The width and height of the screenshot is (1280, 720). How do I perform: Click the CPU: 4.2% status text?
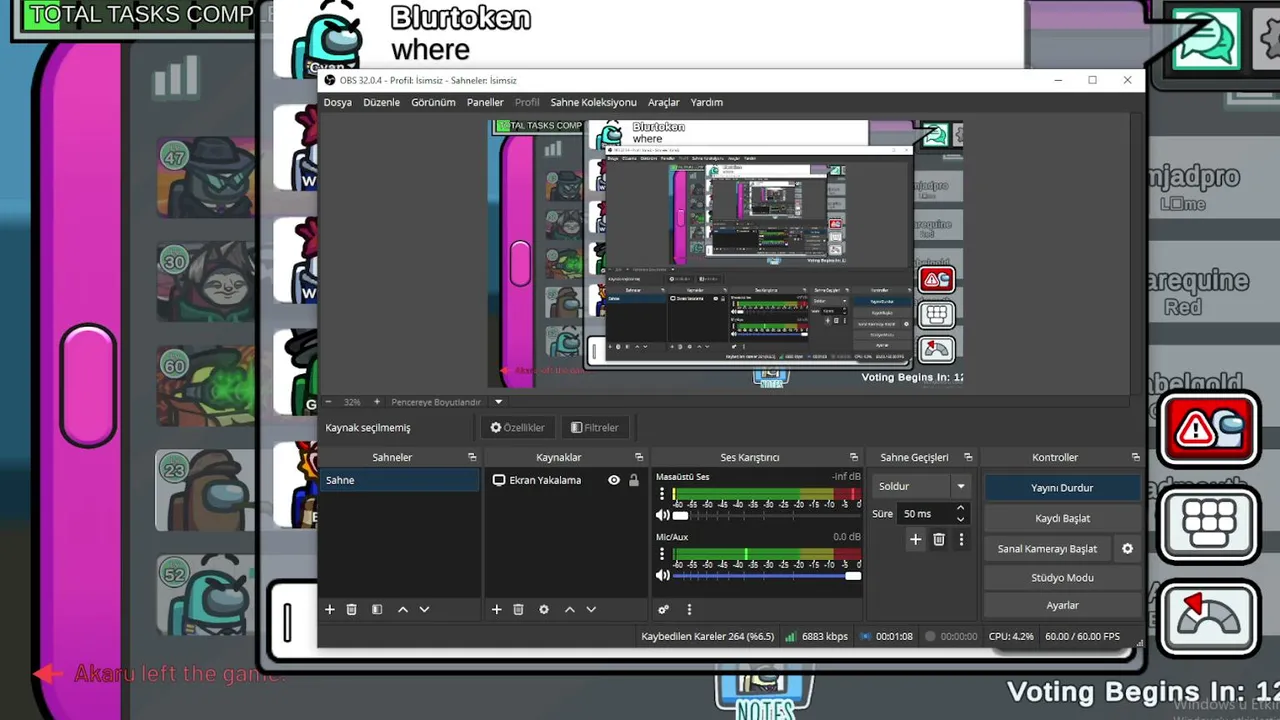(1011, 636)
